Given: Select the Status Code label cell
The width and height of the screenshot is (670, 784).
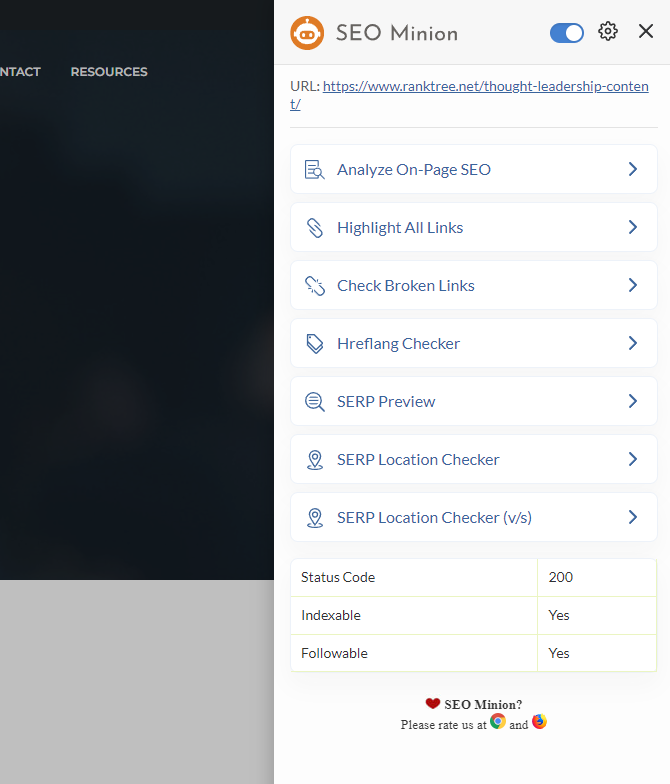Looking at the screenshot, I should (x=414, y=578).
